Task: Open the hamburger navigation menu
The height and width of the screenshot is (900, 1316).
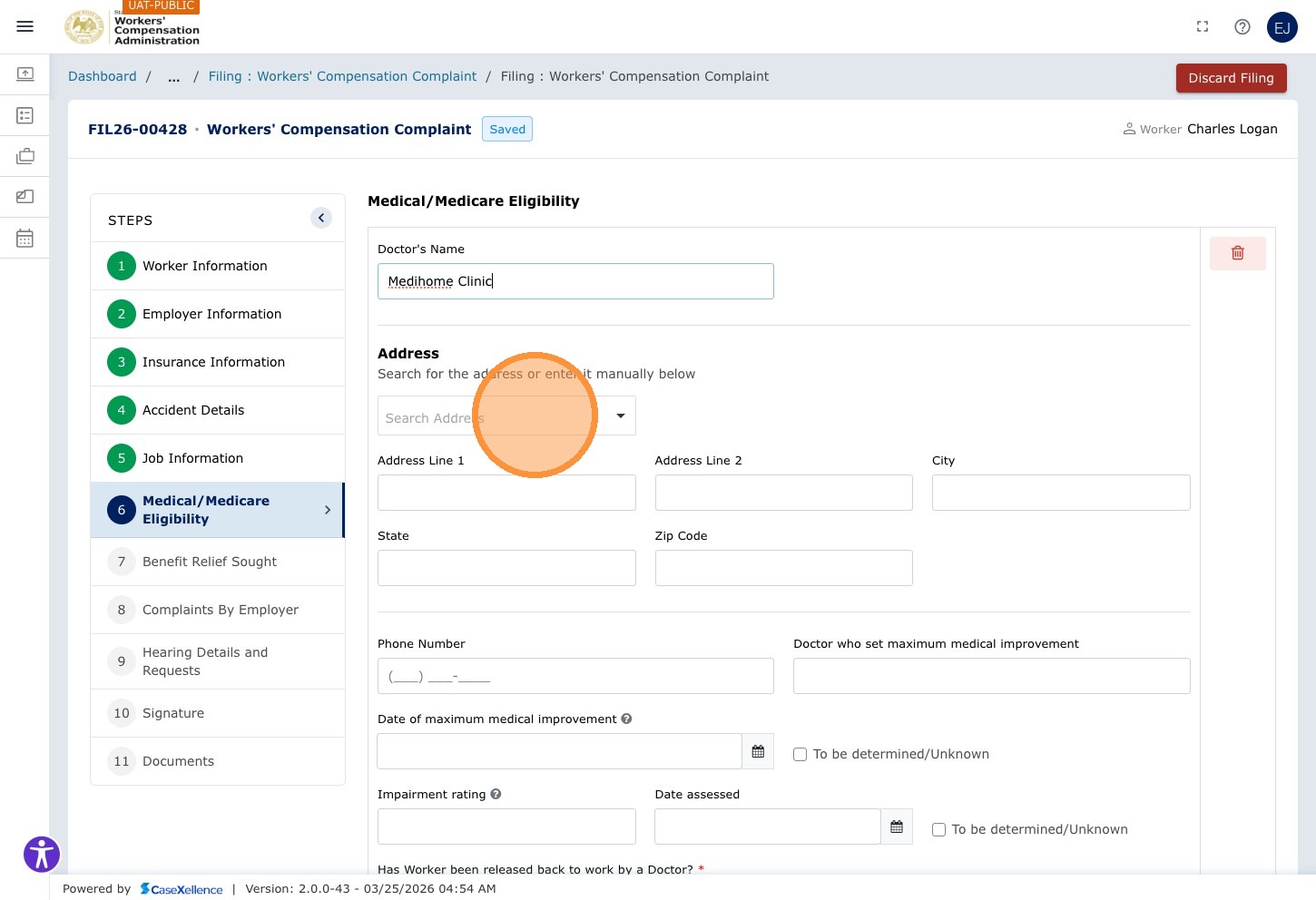Action: [x=25, y=26]
